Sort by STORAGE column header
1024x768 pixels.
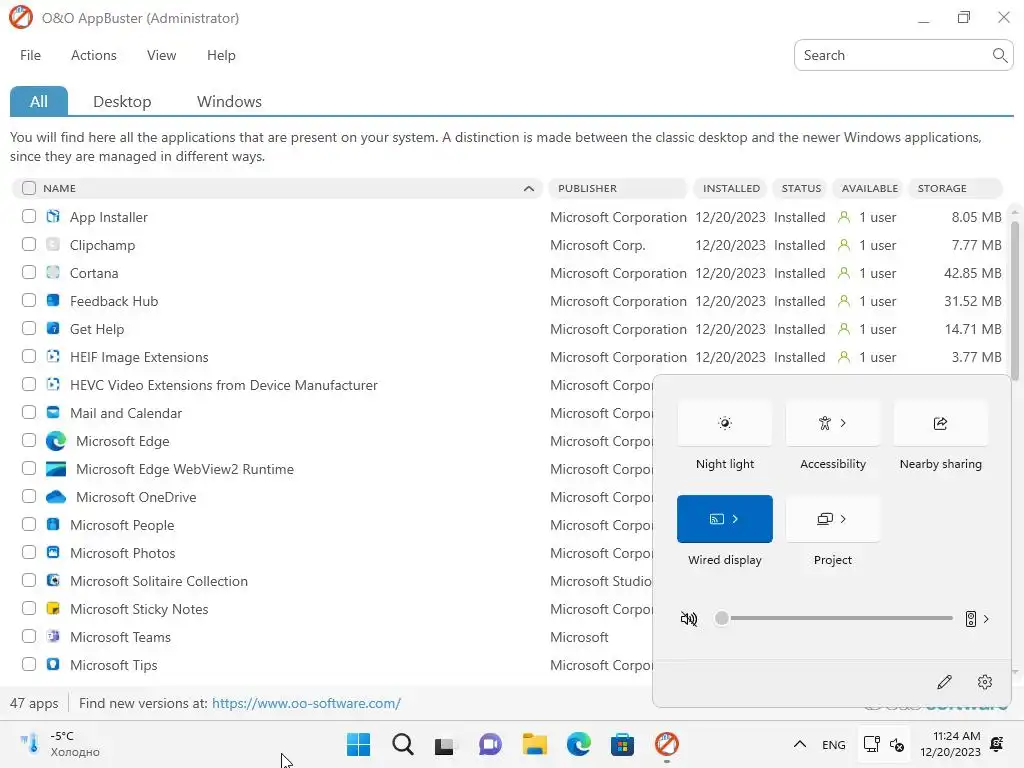(x=955, y=188)
